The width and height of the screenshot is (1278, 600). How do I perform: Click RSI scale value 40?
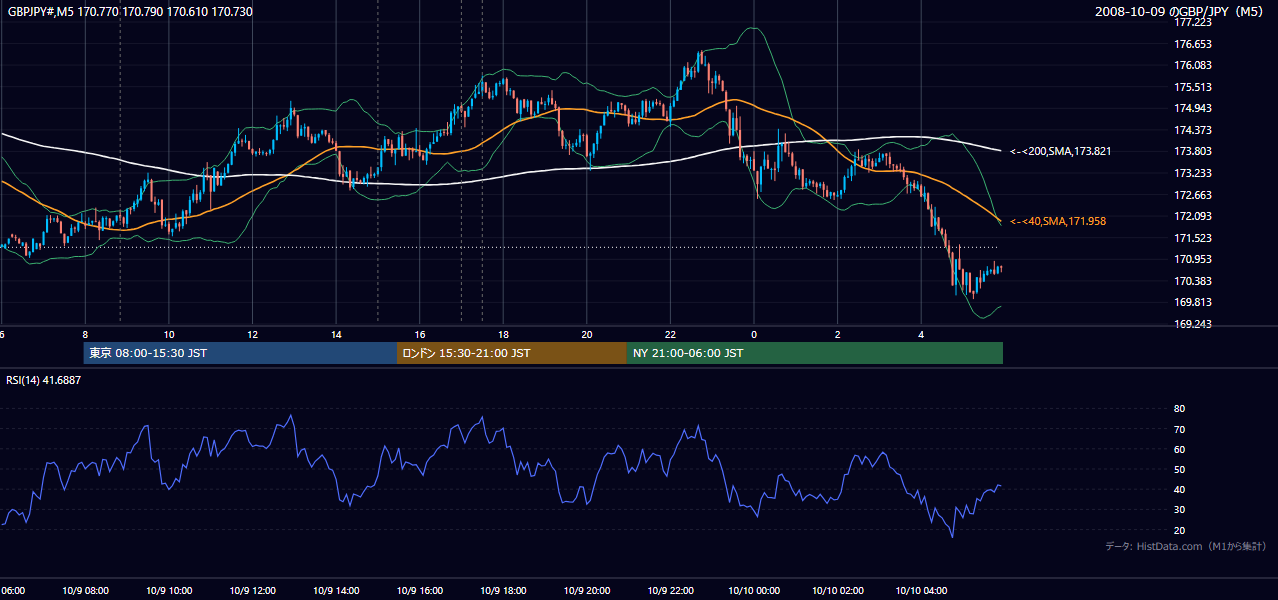point(1179,489)
